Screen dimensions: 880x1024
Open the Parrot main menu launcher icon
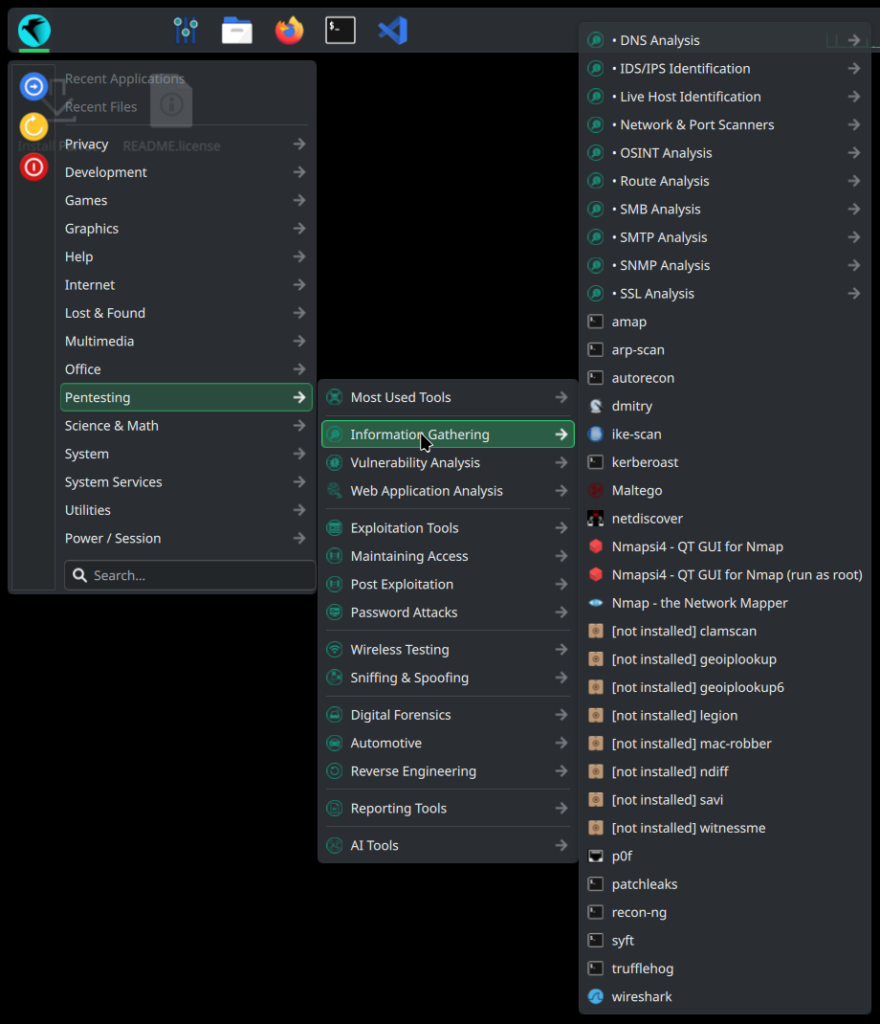pos(34,30)
